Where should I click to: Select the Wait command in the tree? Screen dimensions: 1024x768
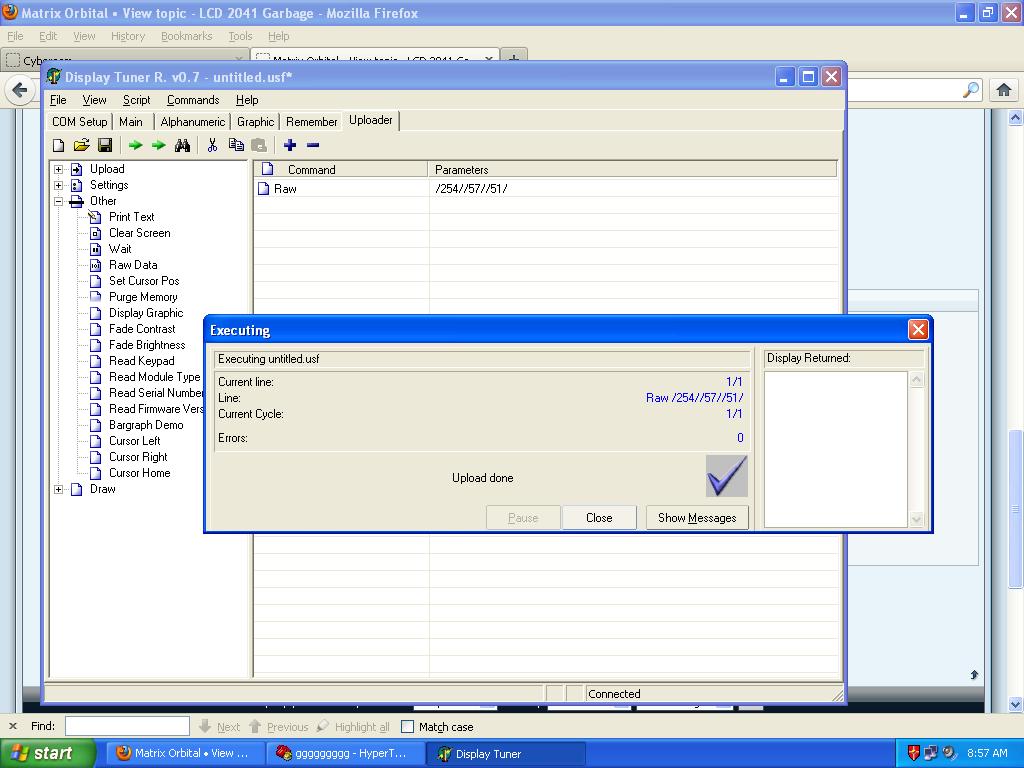[120, 249]
